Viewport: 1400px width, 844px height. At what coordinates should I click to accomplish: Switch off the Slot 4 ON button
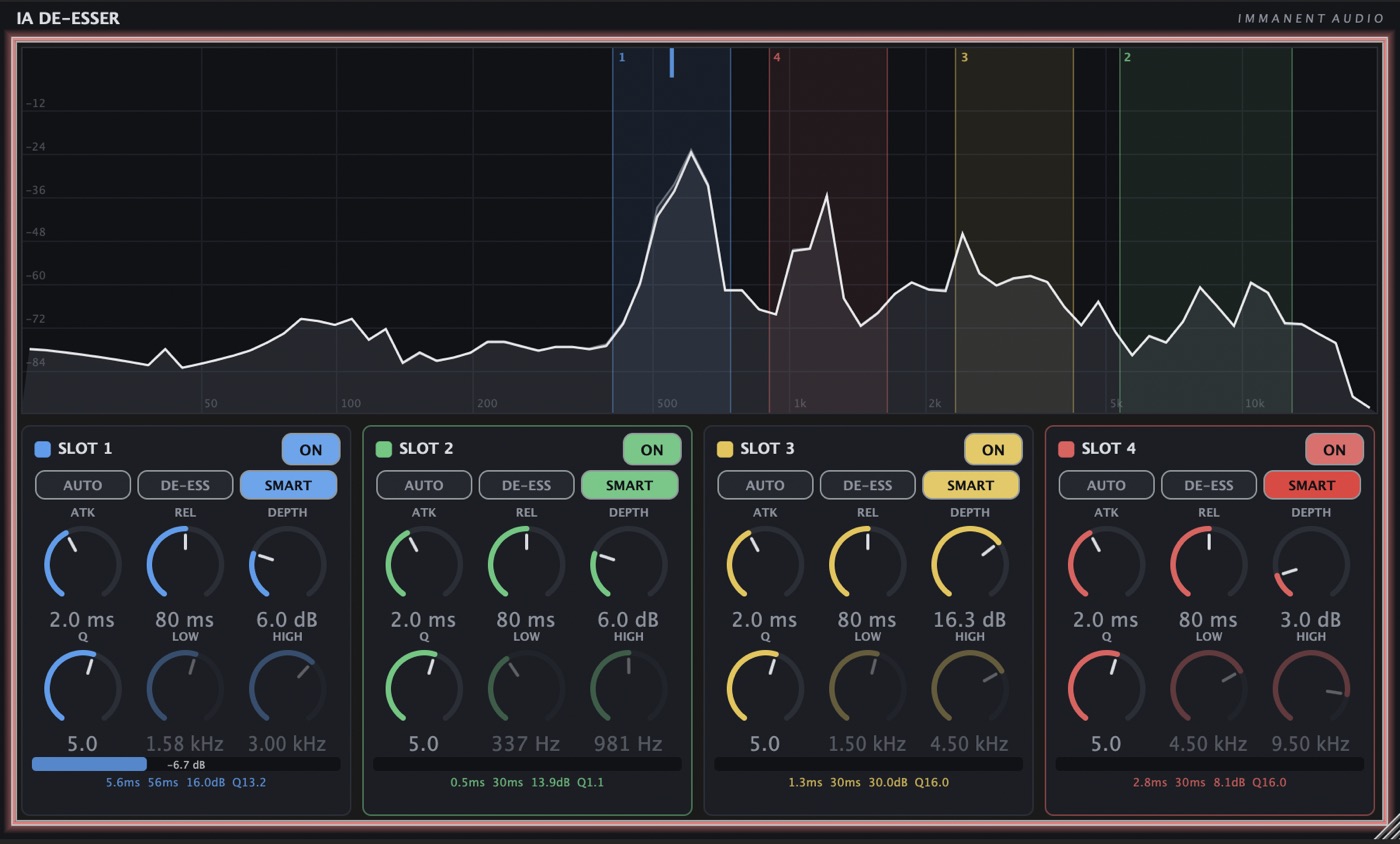(1334, 450)
